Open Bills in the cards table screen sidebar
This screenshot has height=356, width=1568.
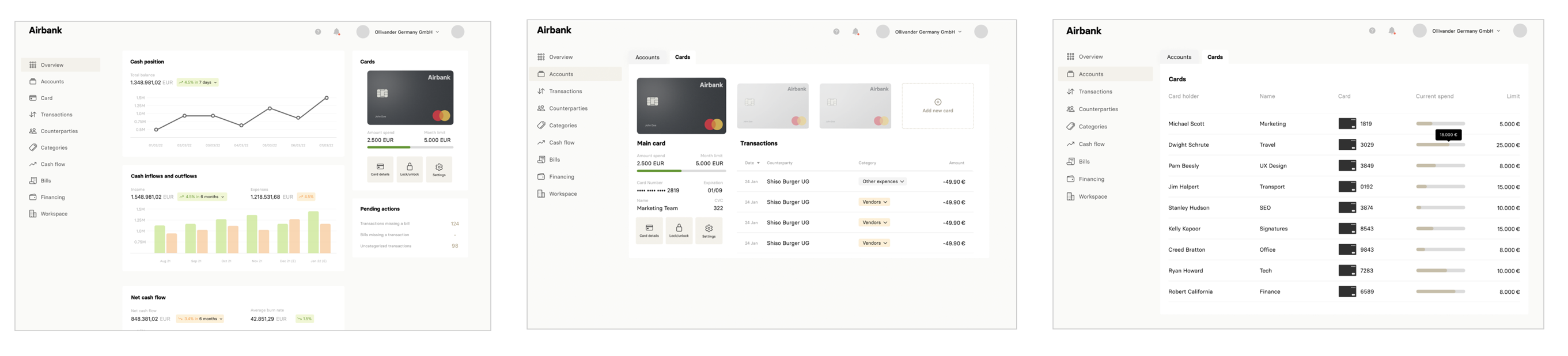click(x=1078, y=162)
